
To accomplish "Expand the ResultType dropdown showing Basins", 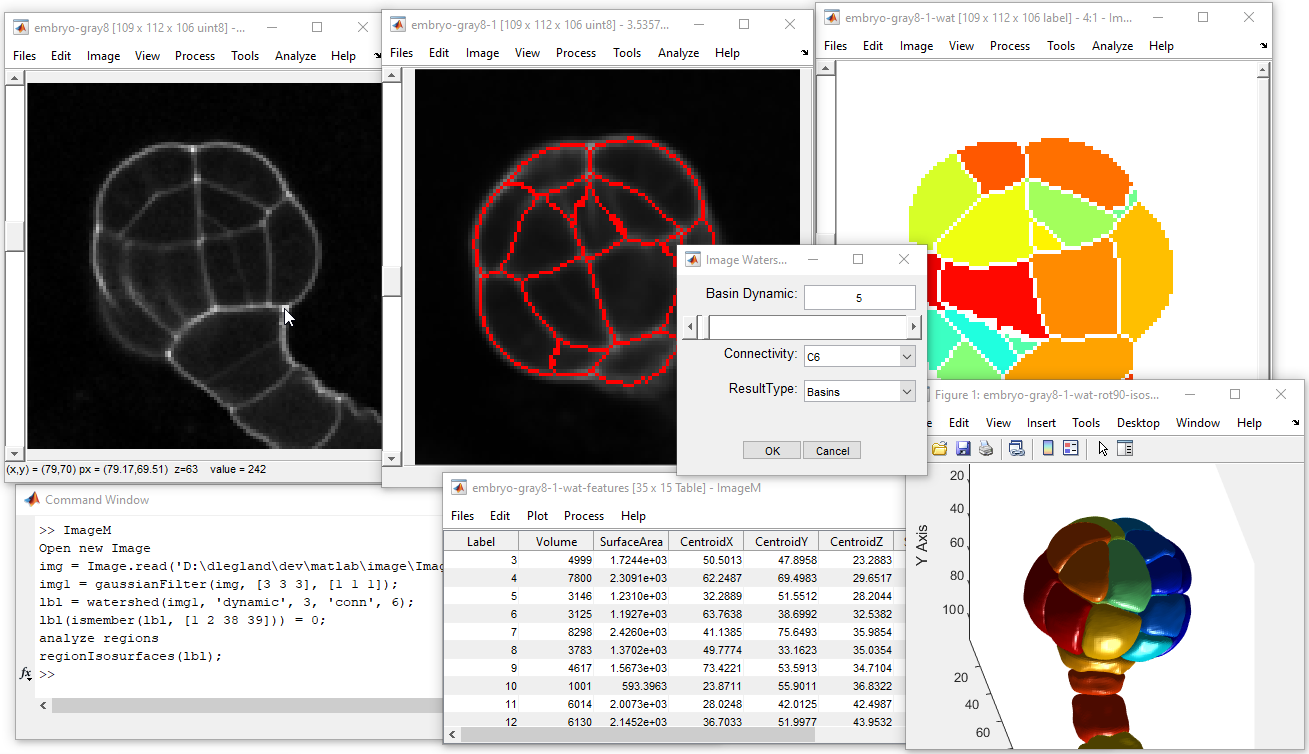I will coord(906,392).
